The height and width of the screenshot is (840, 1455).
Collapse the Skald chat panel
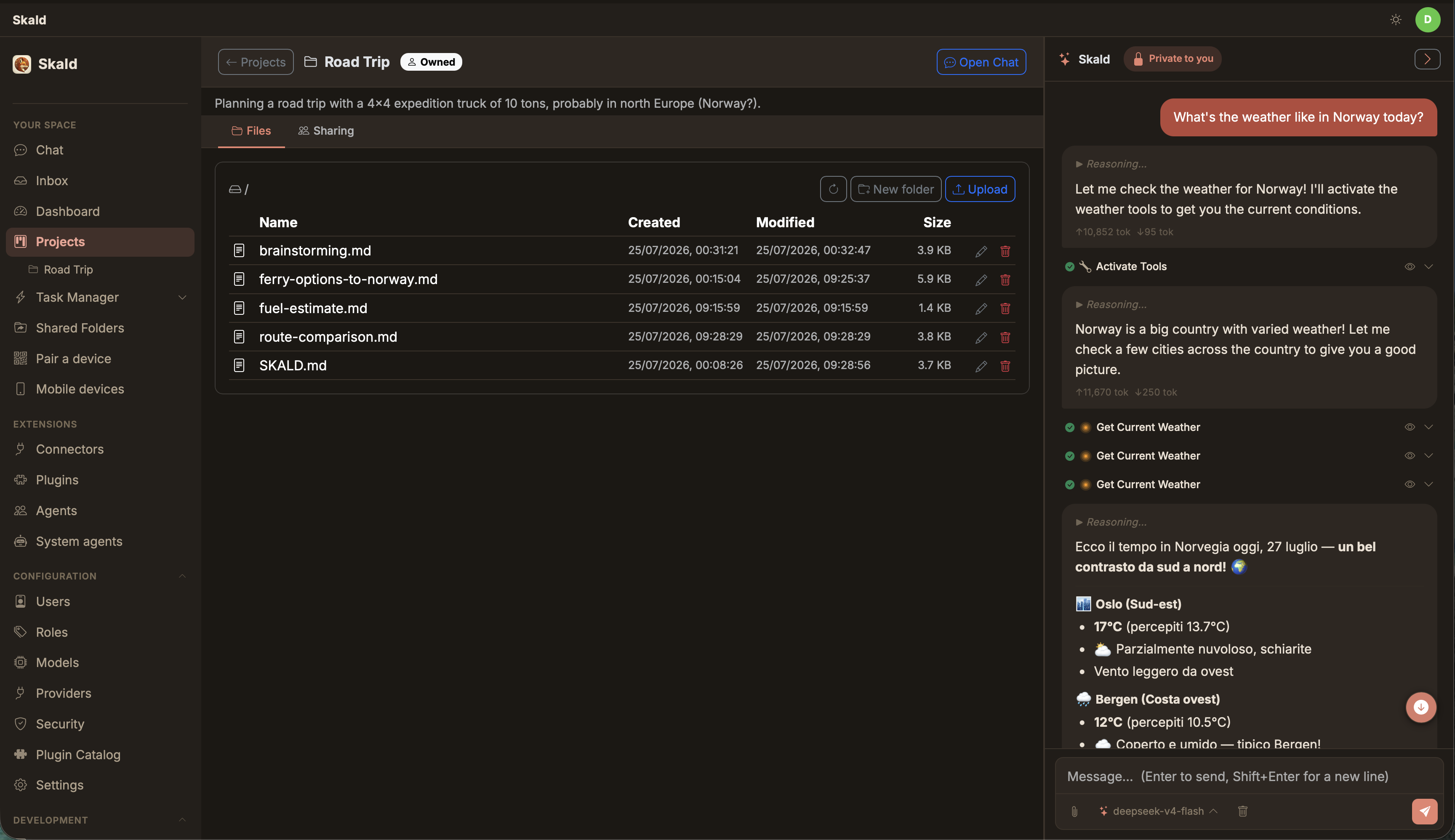[x=1427, y=59]
